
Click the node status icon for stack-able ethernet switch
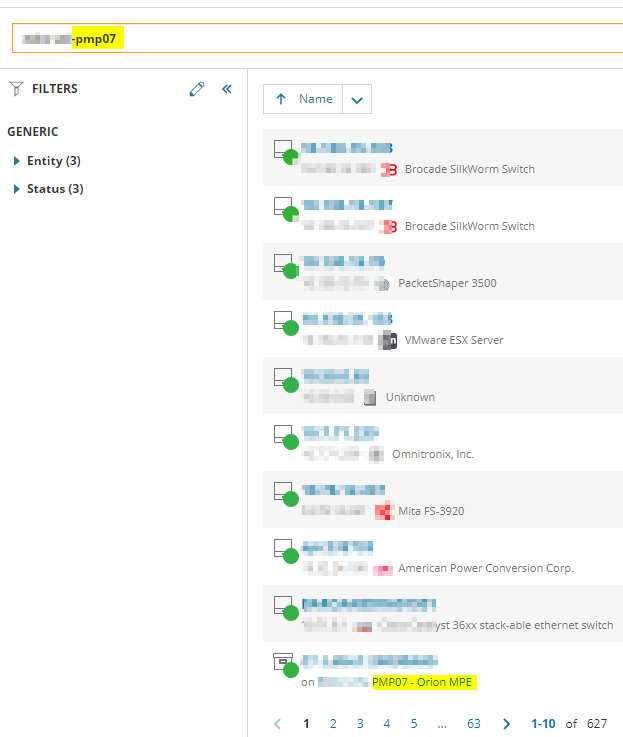coord(286,608)
